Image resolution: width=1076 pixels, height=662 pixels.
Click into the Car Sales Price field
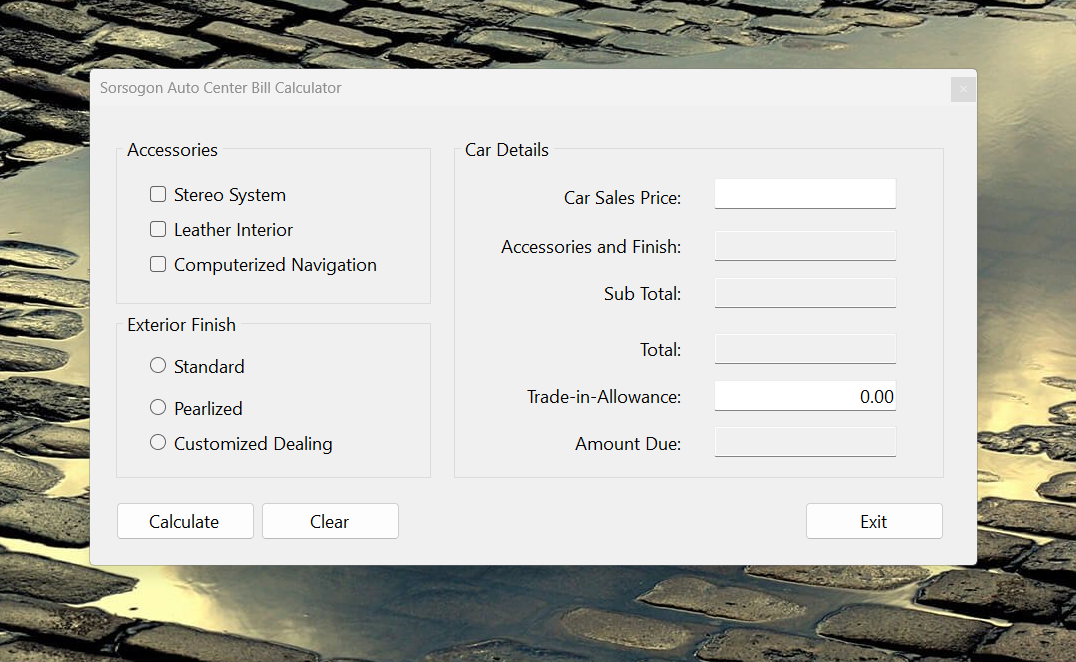[x=805, y=194]
